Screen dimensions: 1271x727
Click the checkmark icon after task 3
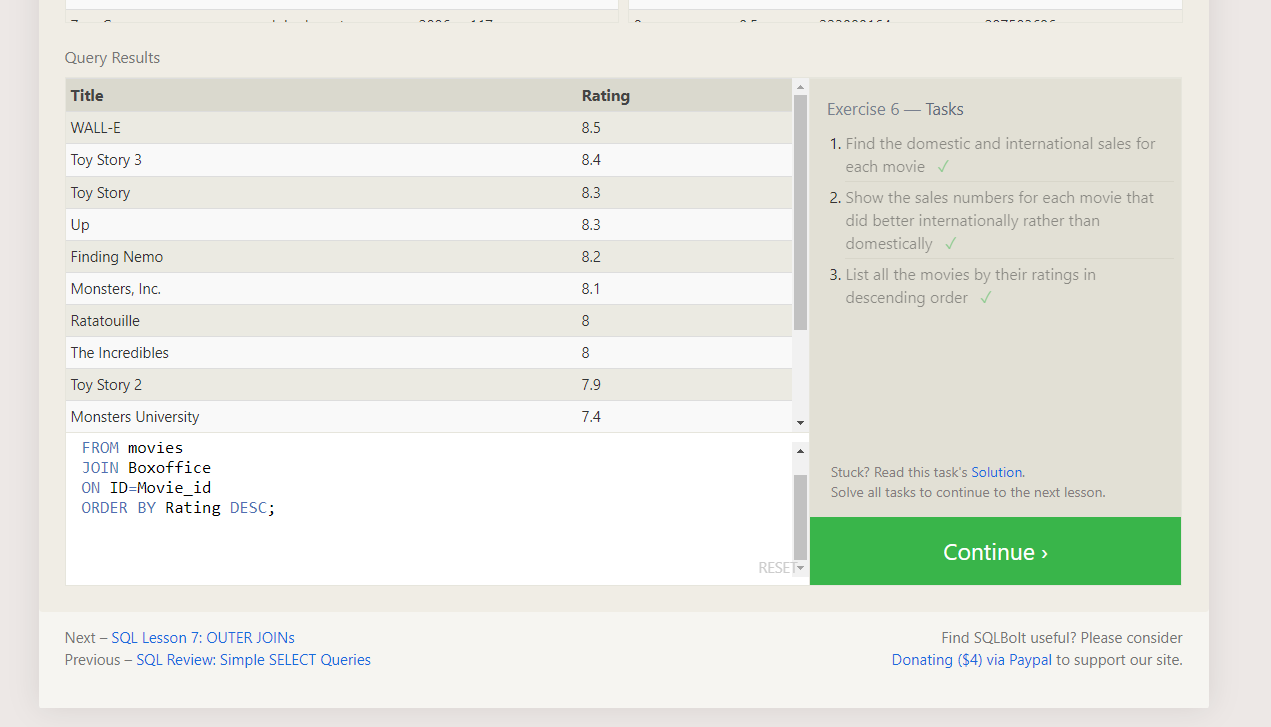pyautogui.click(x=986, y=298)
